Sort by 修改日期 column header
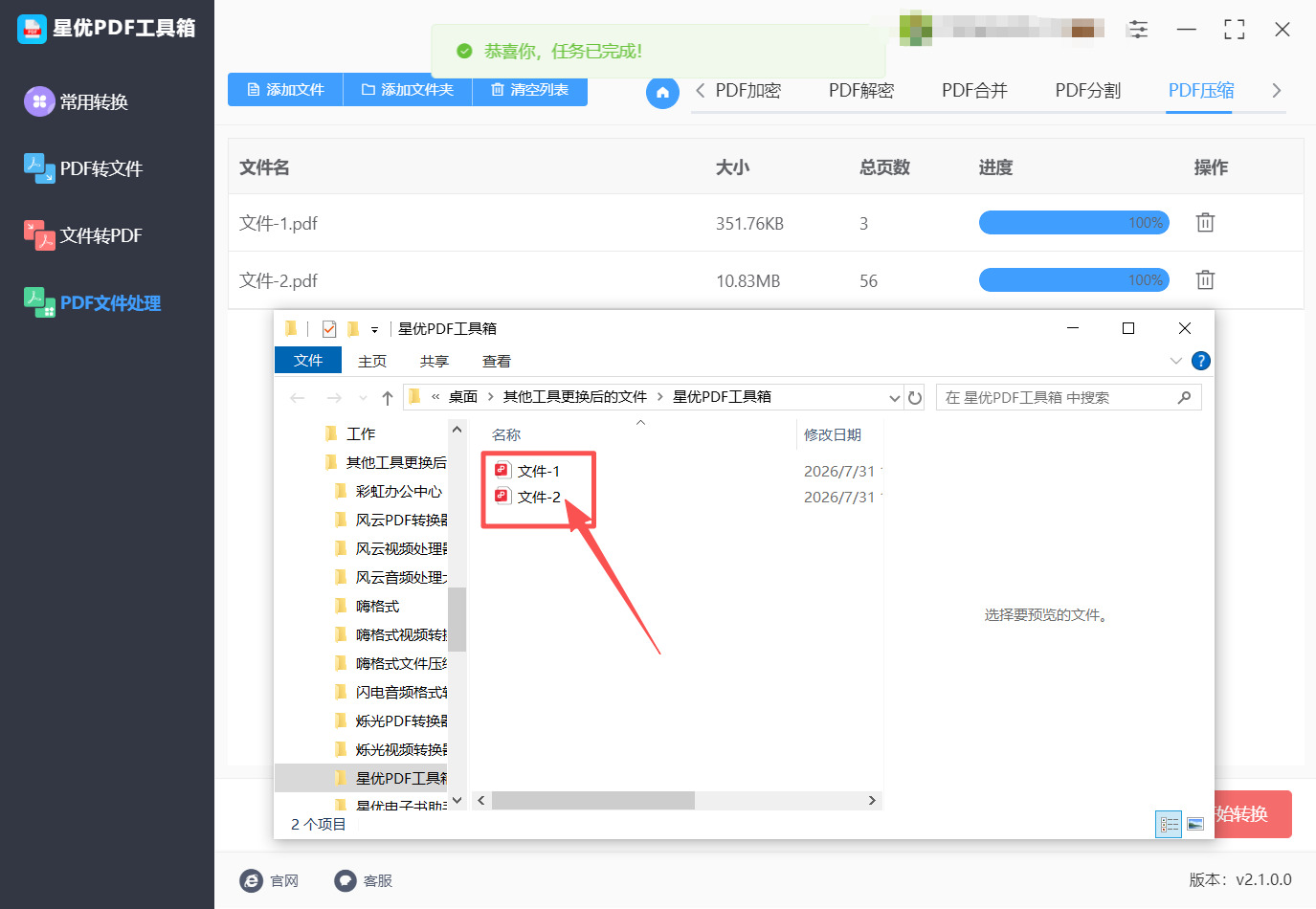This screenshot has height=909, width=1316. (833, 434)
